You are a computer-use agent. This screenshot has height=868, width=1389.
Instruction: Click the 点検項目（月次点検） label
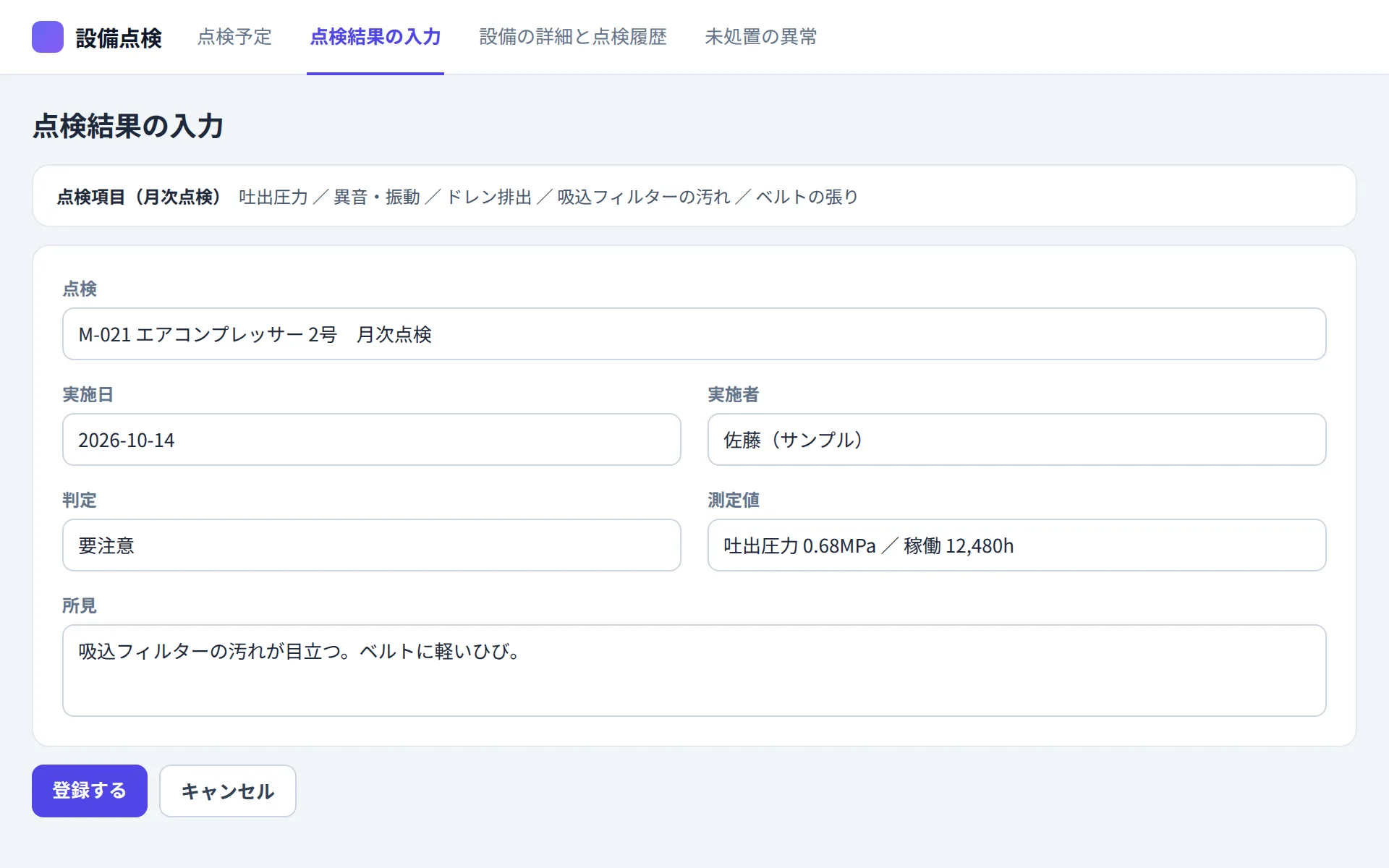pyautogui.click(x=142, y=197)
